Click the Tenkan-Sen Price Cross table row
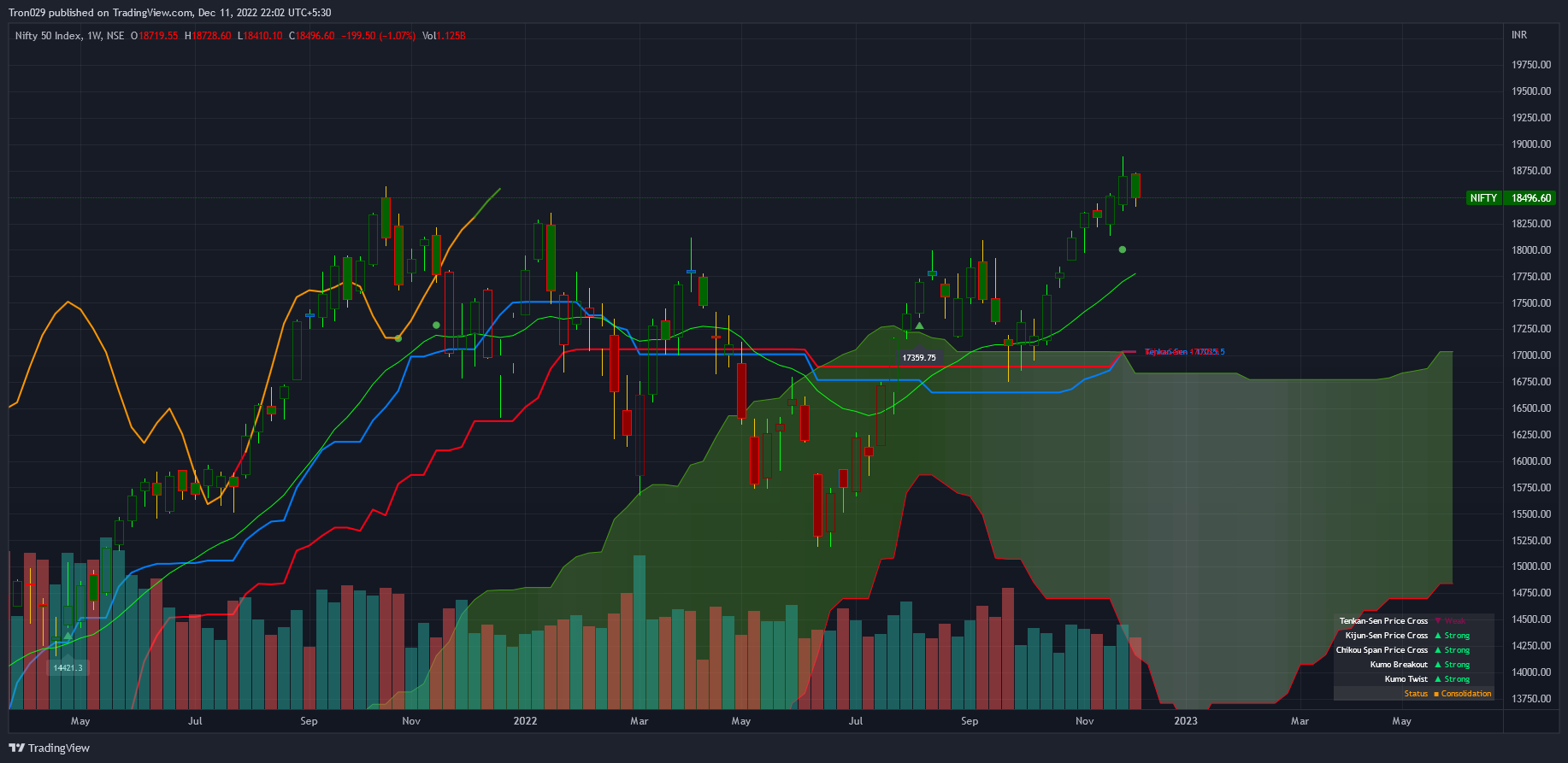 (x=1414, y=621)
